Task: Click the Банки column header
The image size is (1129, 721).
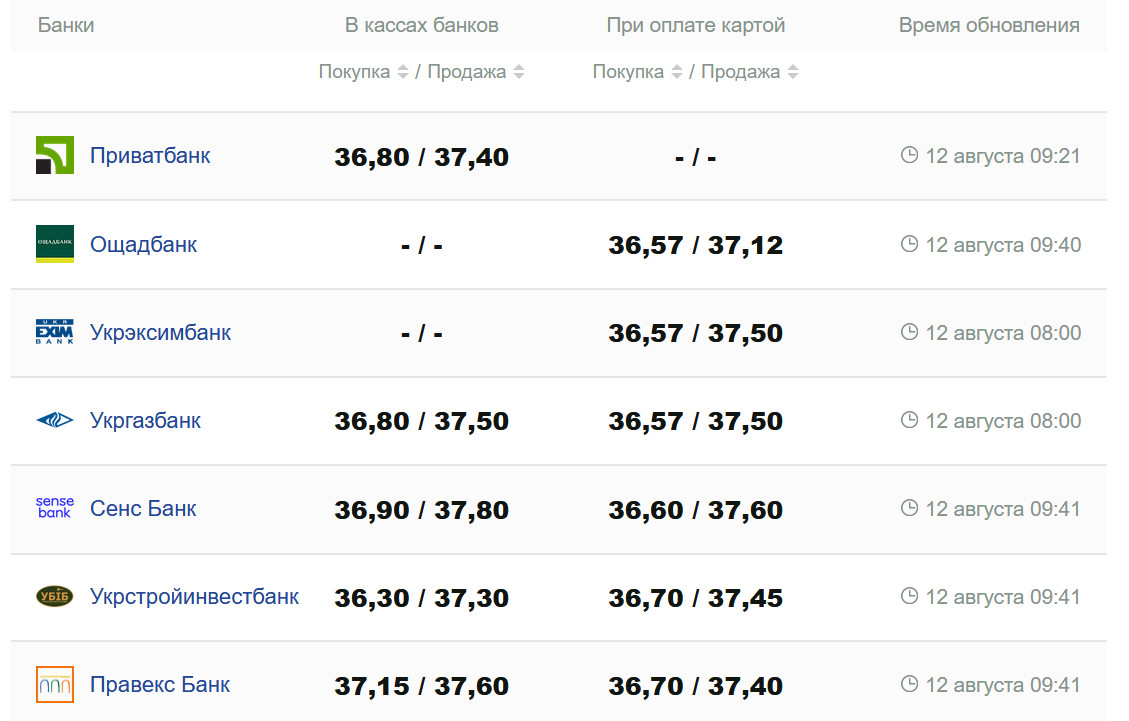Action: (x=66, y=25)
